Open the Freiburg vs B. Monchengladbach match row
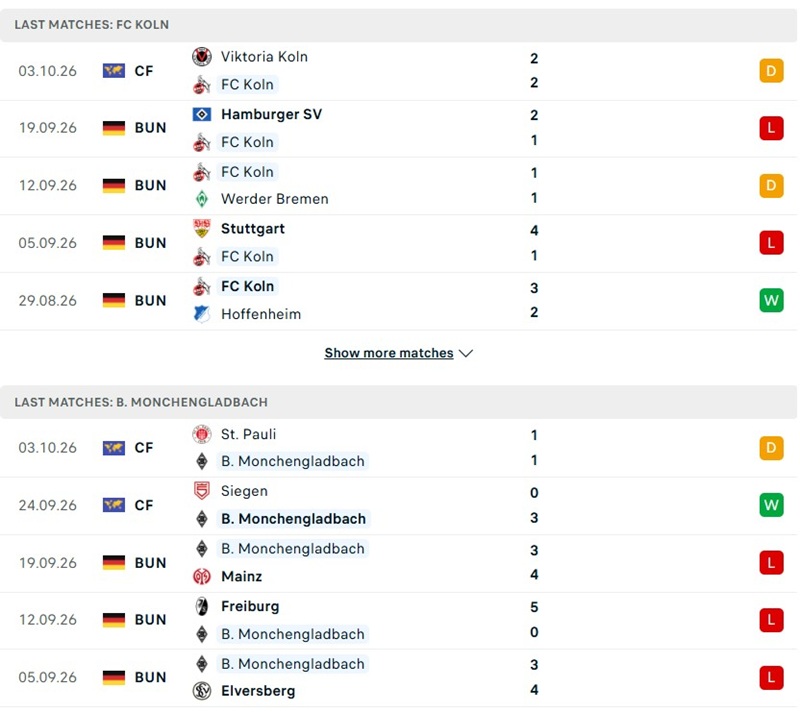The image size is (800, 712). point(398,620)
